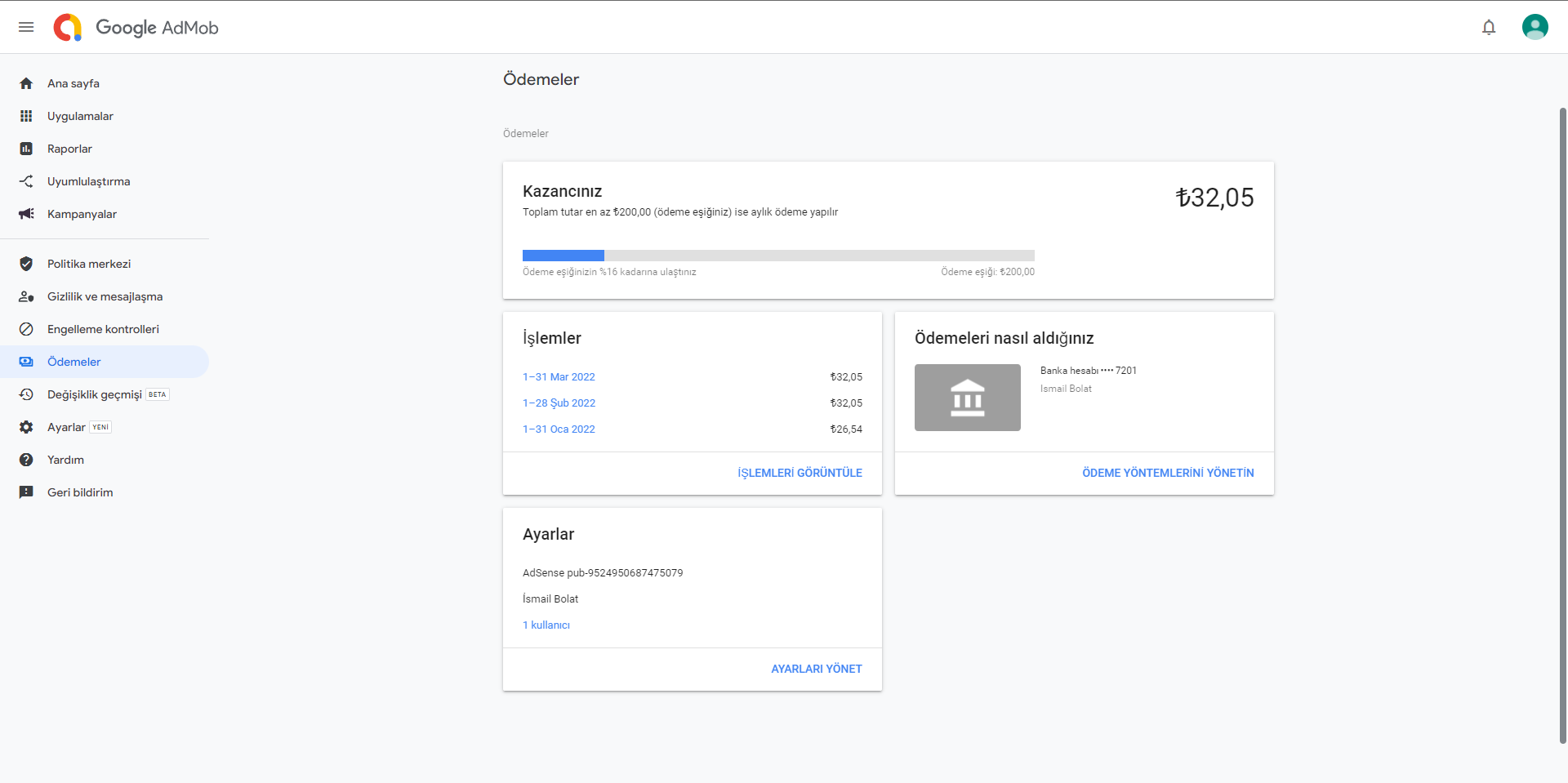Click AYARLARI YÖNET
This screenshot has width=1568, height=783.
(817, 669)
